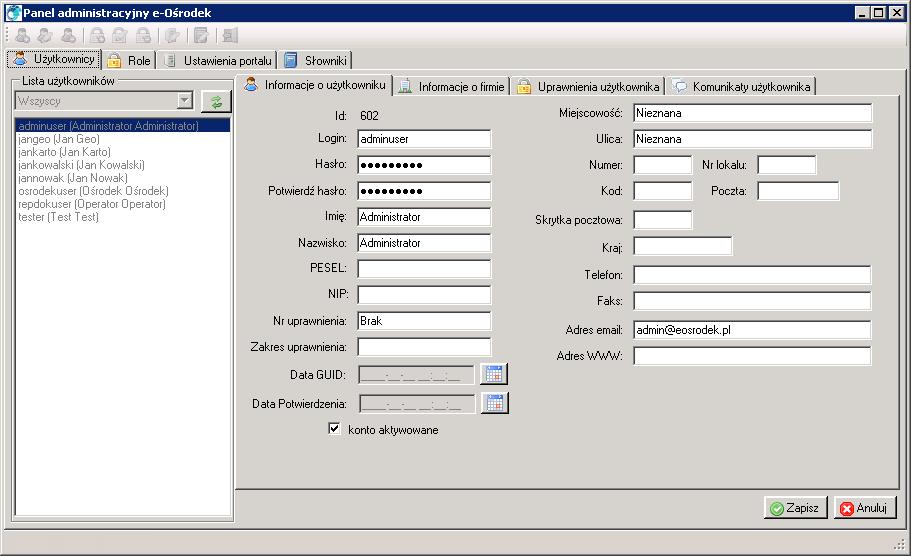The image size is (911, 556).
Task: Show the Komunikaty użytkownika tab
Action: [x=741, y=87]
